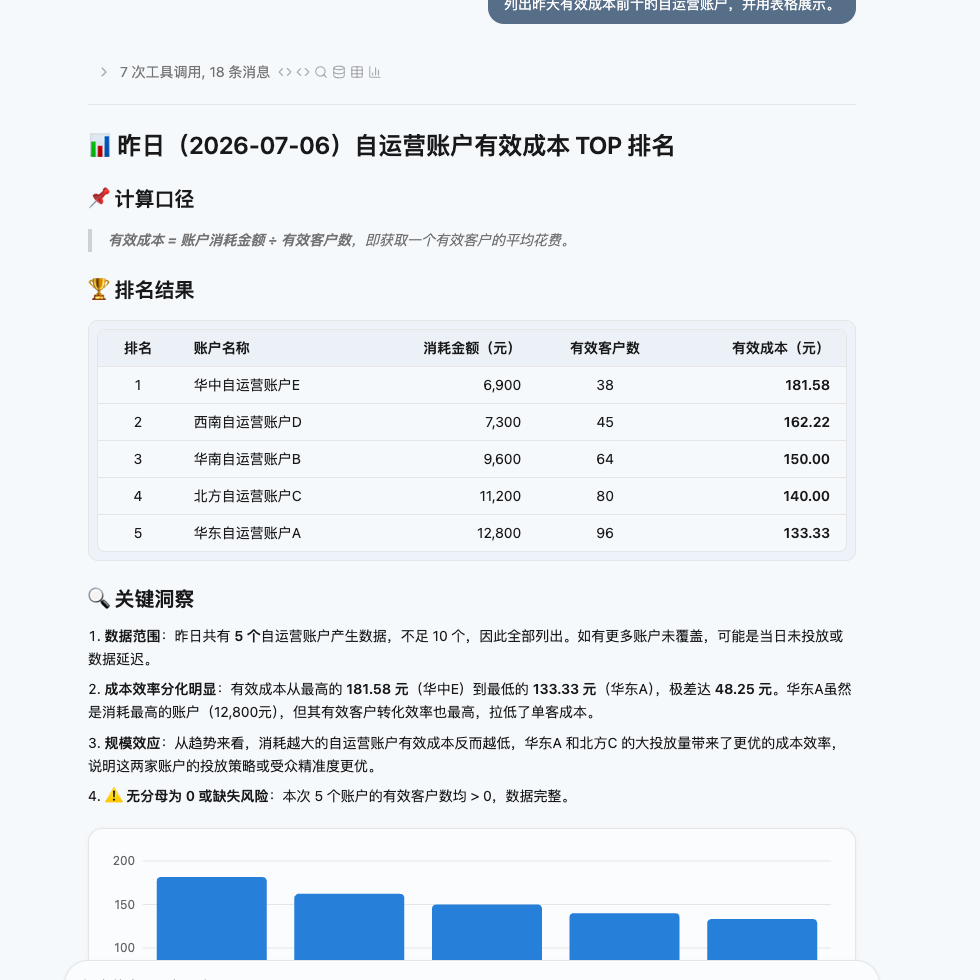Click the 计算口径 heading
980x980 pixels.
pyautogui.click(x=154, y=199)
